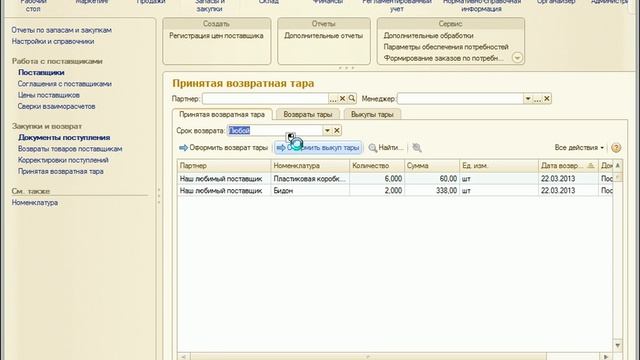Sort by the Дата возврата column header

568,166
